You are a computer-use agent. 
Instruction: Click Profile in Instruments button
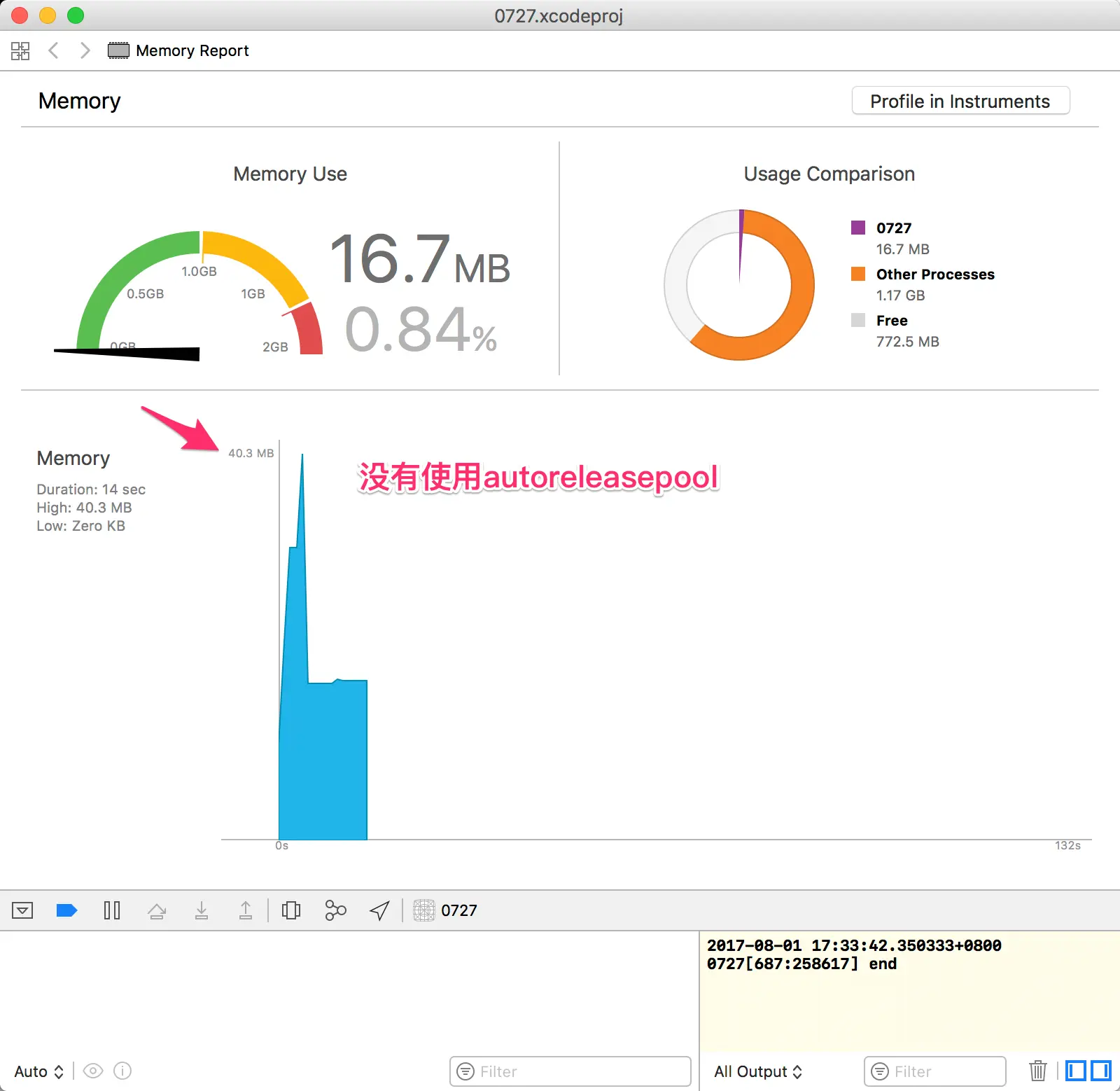[x=960, y=101]
